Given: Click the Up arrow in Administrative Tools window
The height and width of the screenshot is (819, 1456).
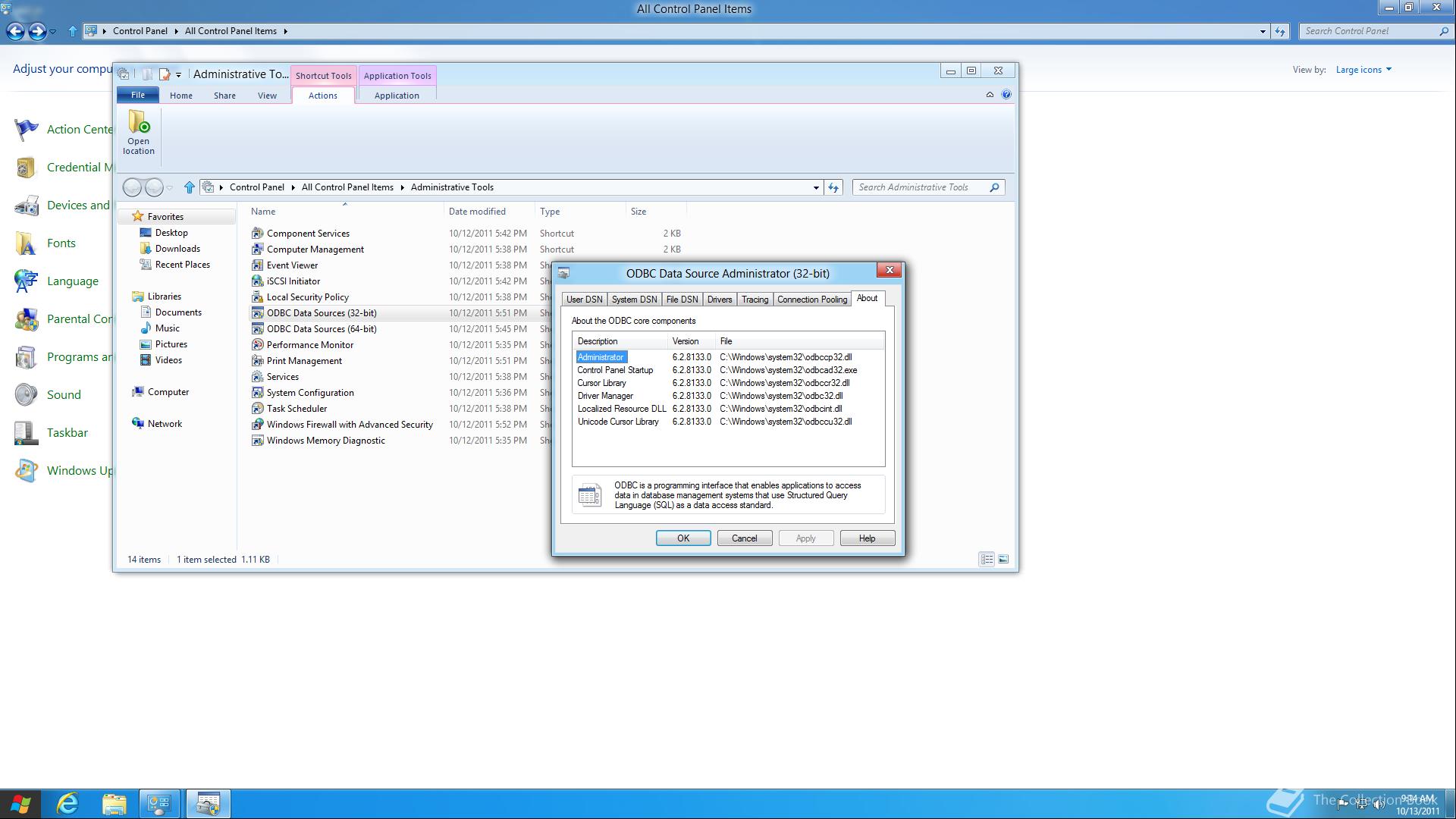Looking at the screenshot, I should click(x=190, y=187).
